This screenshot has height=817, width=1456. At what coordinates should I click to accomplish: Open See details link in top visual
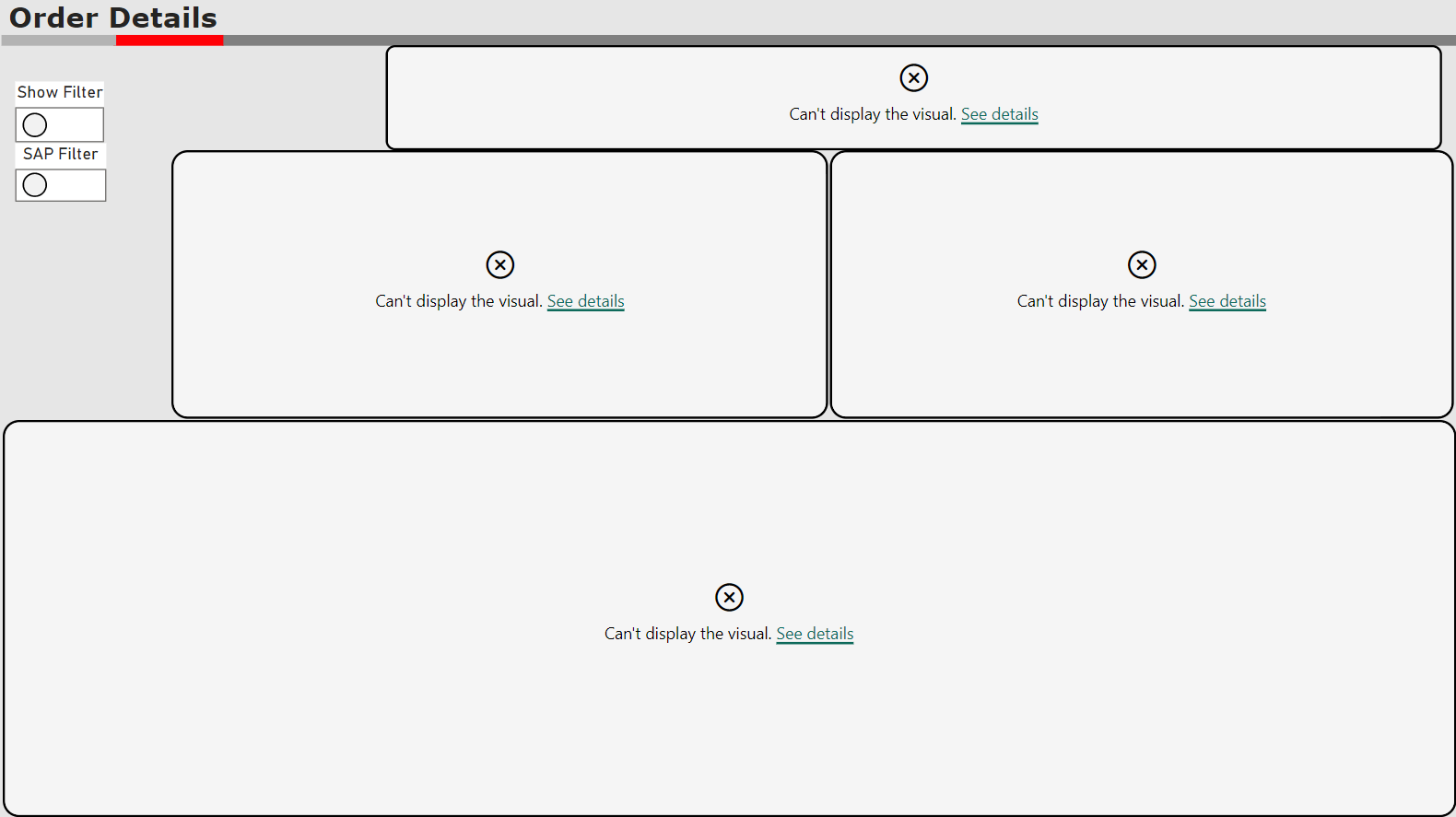(1000, 114)
